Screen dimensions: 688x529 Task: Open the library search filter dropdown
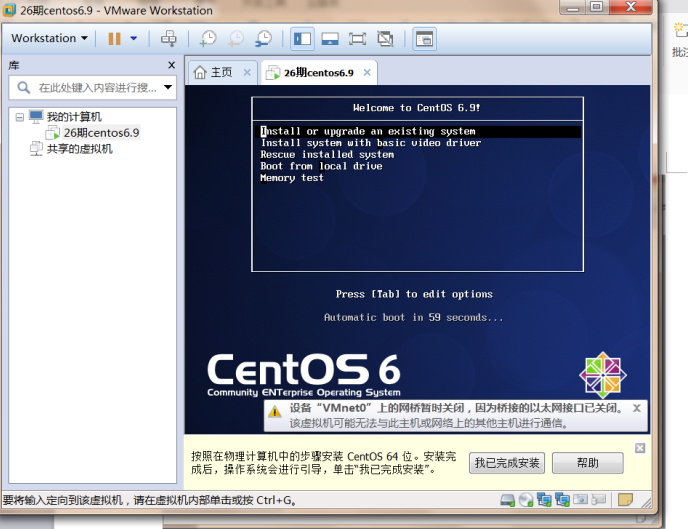click(168, 87)
